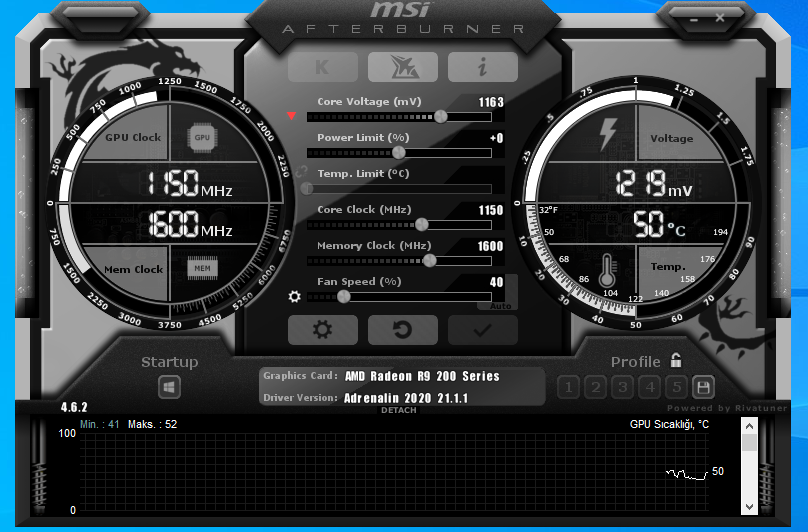This screenshot has width=808, height=532.
Task: Toggle the Windows startup icon
Action: click(x=170, y=387)
